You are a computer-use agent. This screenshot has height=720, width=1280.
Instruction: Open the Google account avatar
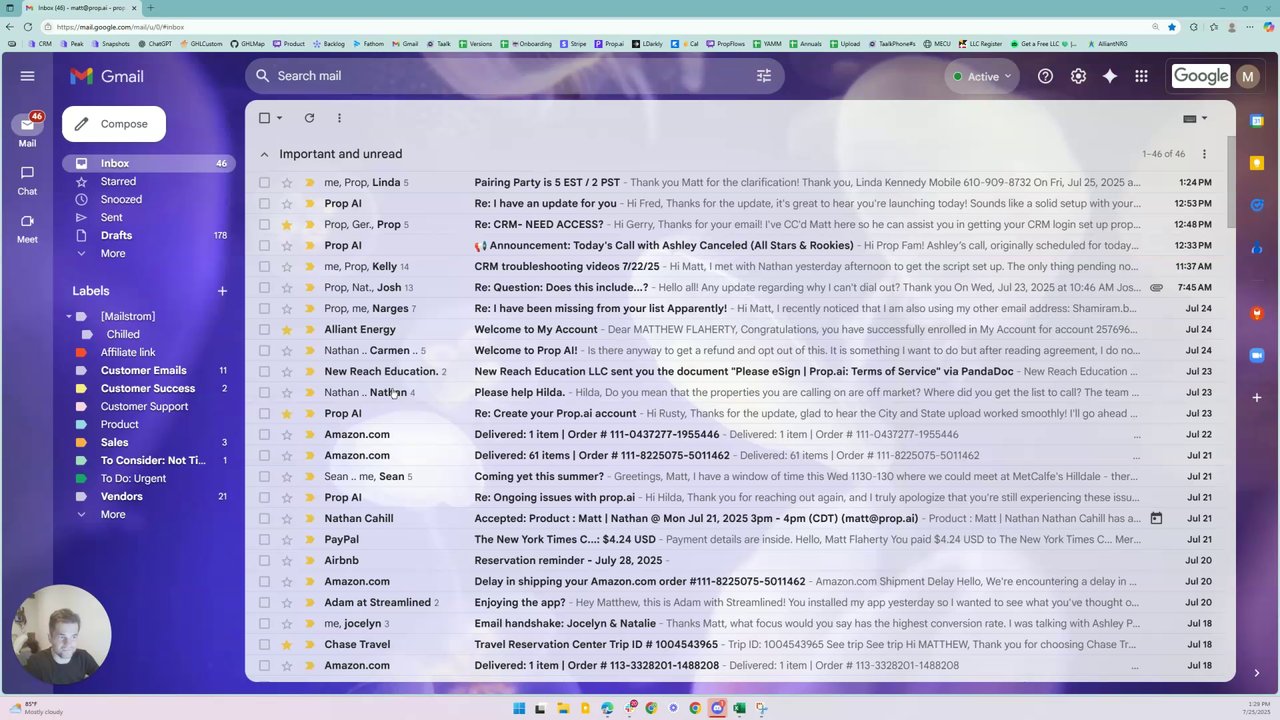1247,76
